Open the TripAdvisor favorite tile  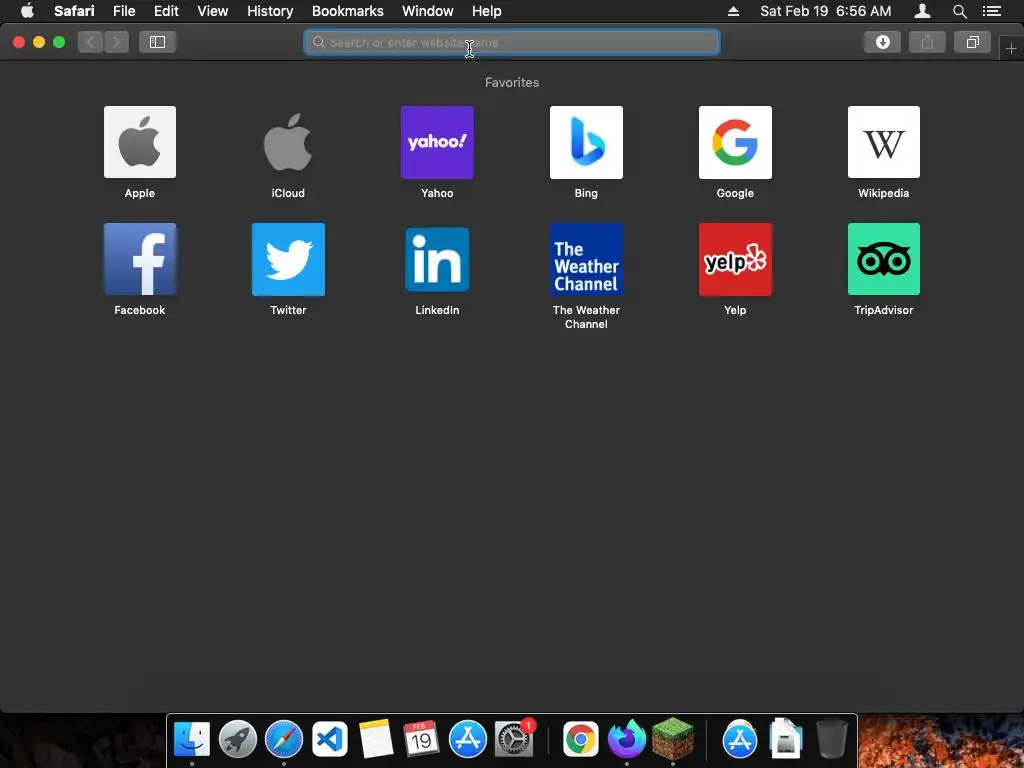(x=884, y=259)
